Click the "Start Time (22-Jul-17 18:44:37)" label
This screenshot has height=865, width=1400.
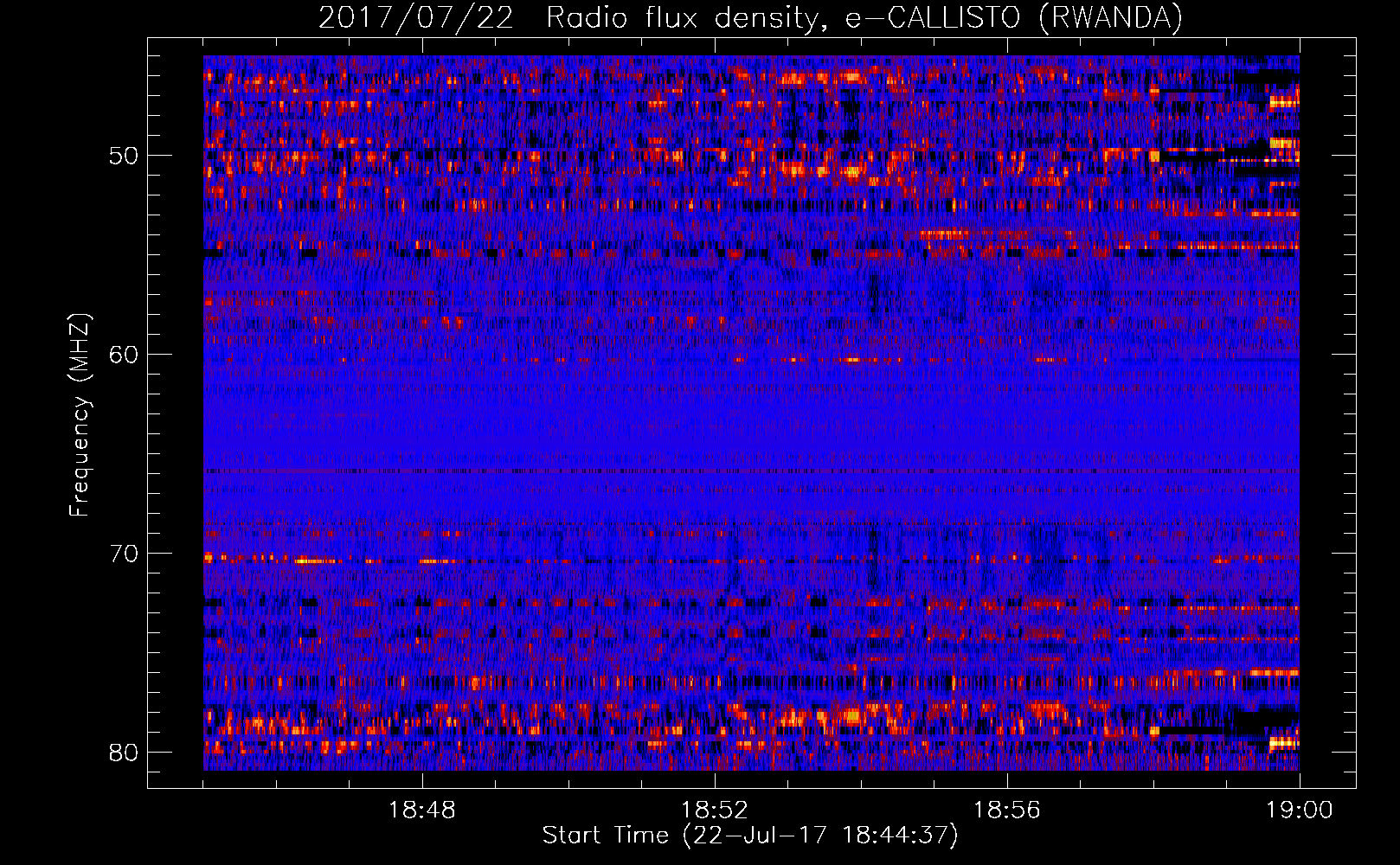(750, 836)
